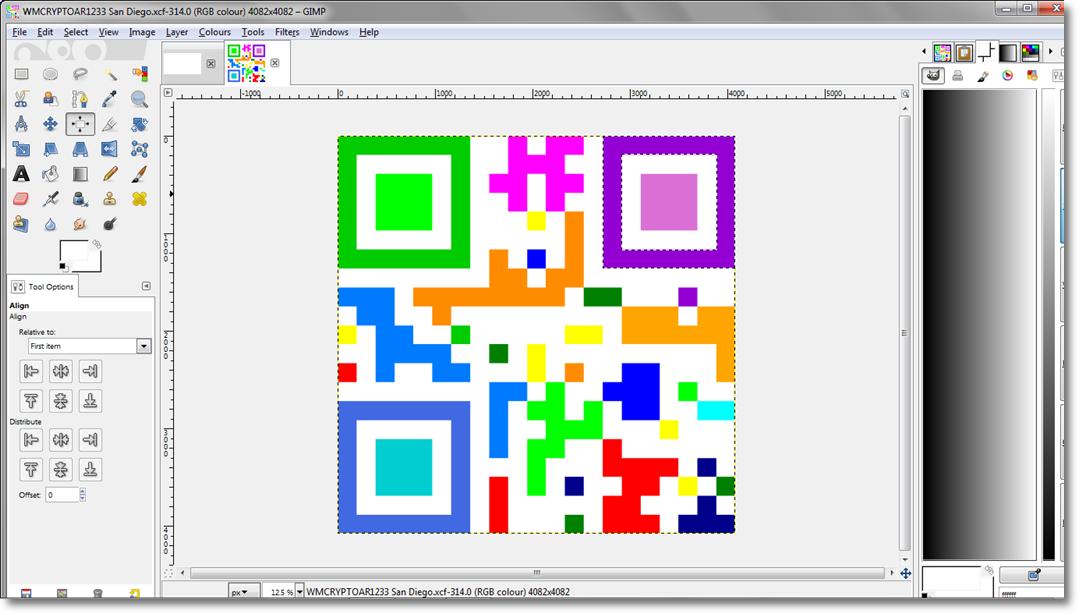Close the QR code image tab
The height and width of the screenshot is (615, 1080).
click(x=275, y=63)
